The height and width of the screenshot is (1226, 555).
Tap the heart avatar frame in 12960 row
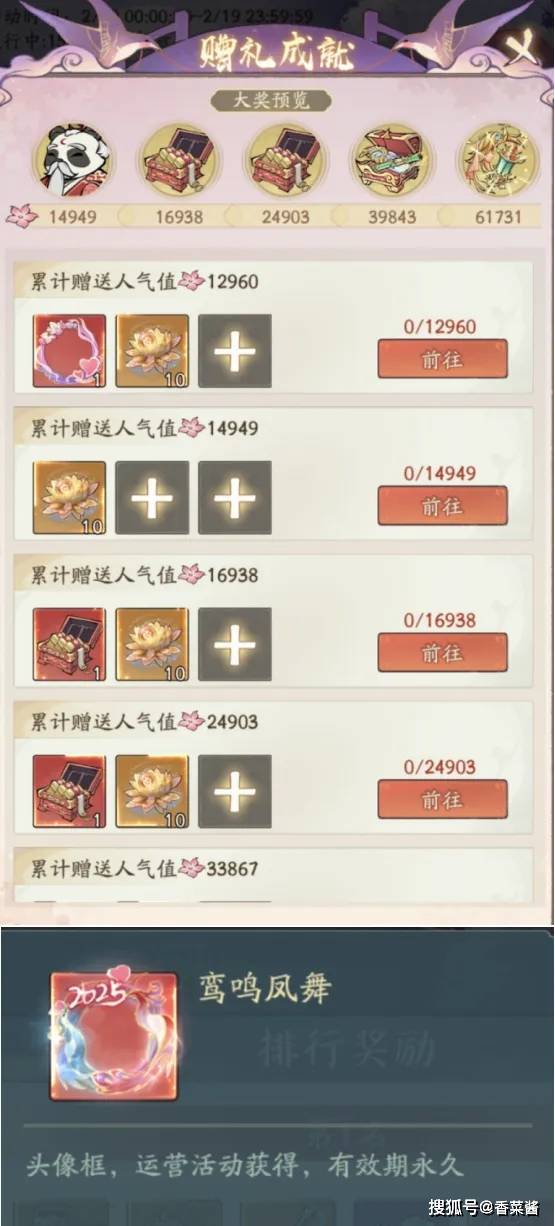(69, 351)
